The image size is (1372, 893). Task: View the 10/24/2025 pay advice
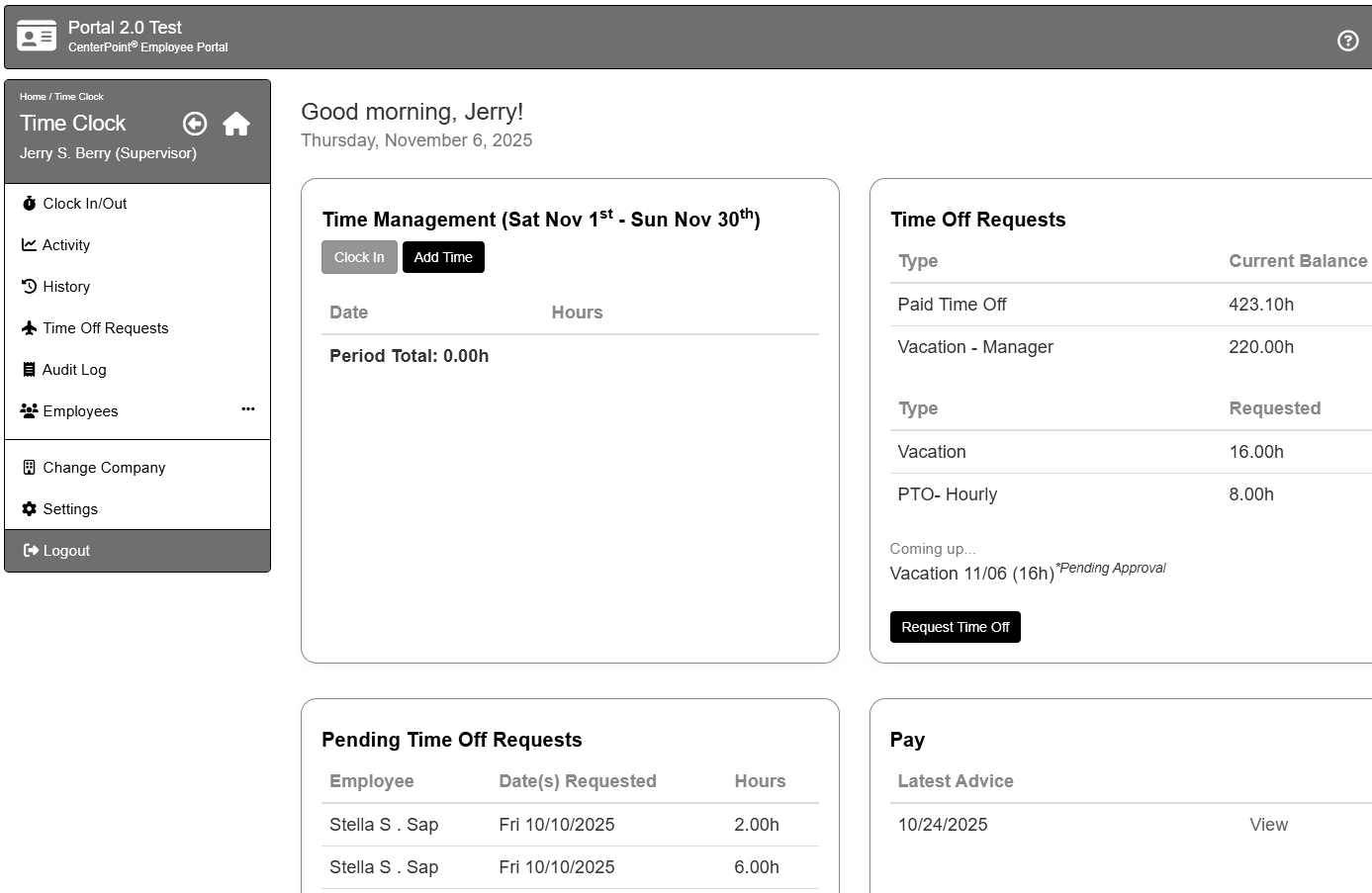tap(1268, 825)
